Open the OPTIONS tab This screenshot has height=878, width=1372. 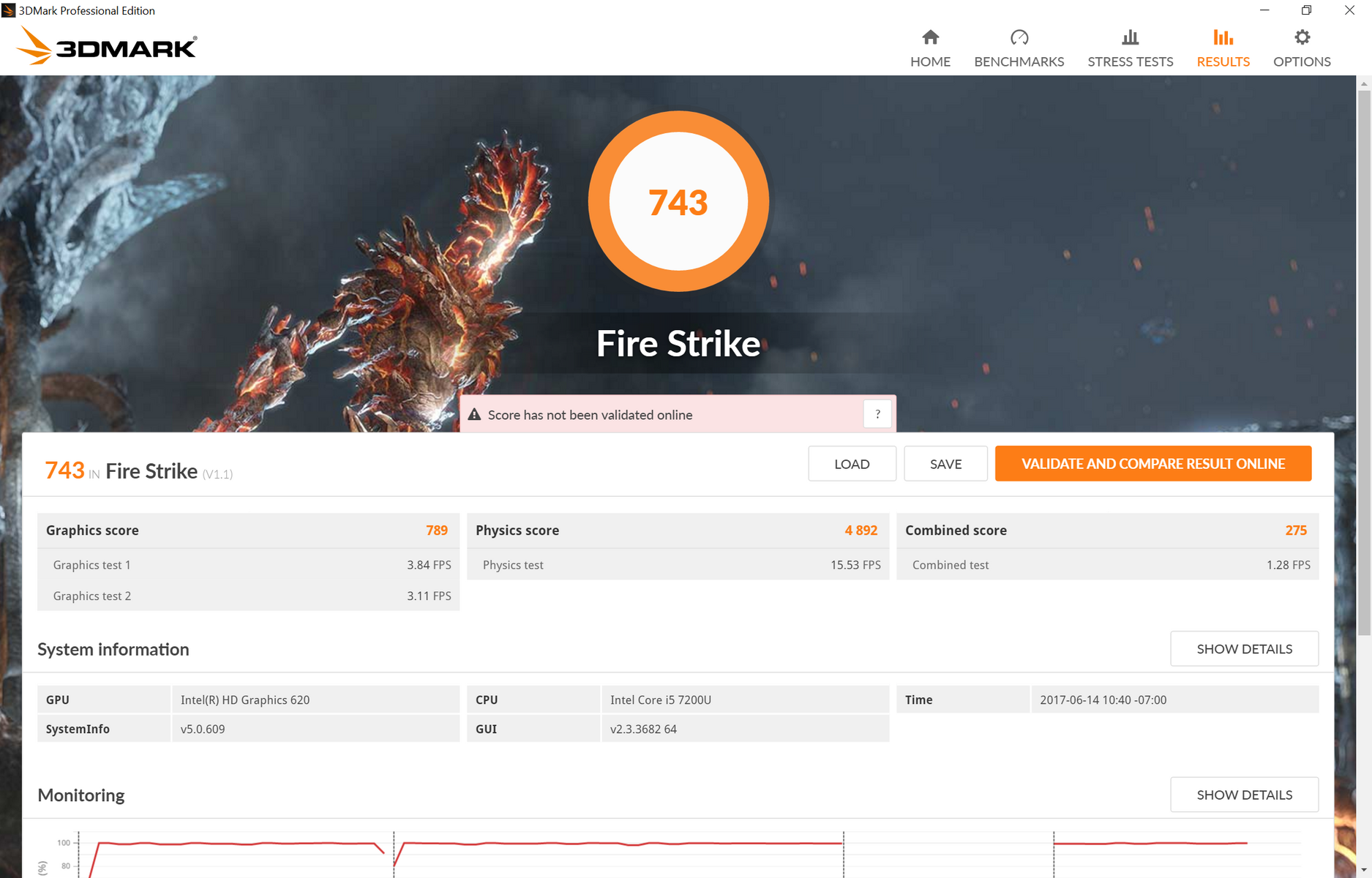pos(1302,49)
